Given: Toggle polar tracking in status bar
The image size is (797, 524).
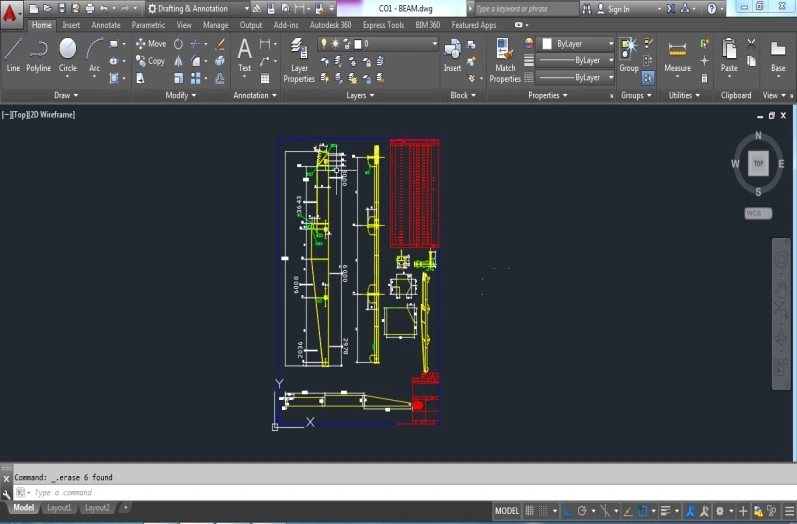Looking at the screenshot, I should 582,511.
